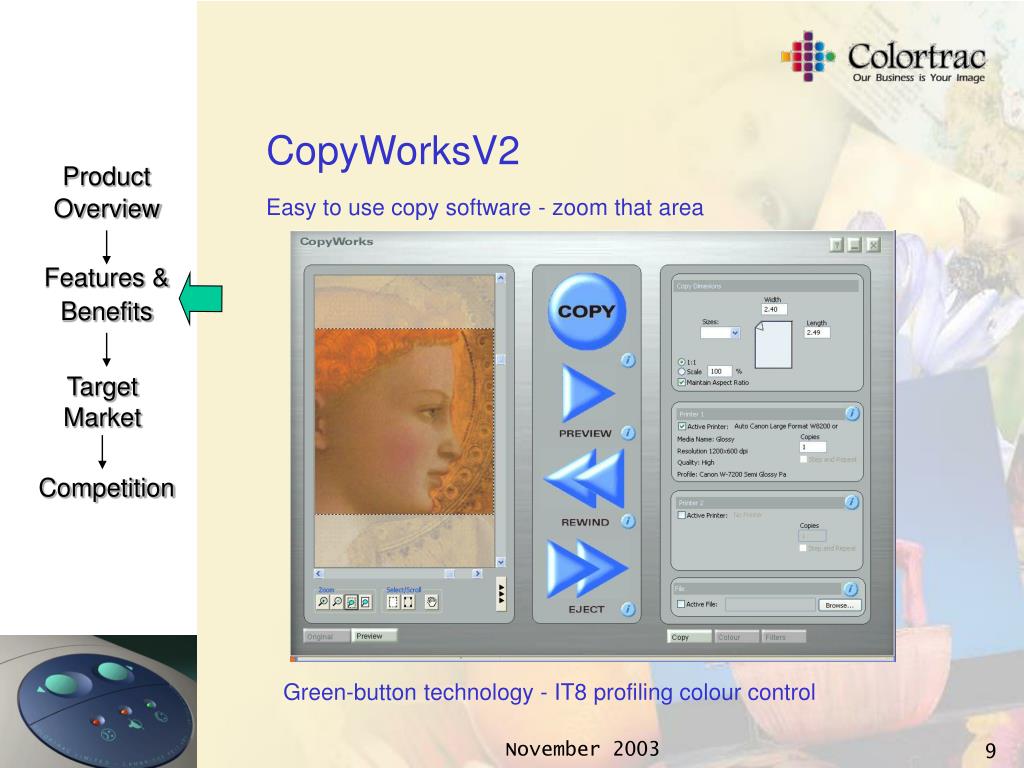Open info icon next to COPY button
The height and width of the screenshot is (768, 1024).
coord(628,360)
